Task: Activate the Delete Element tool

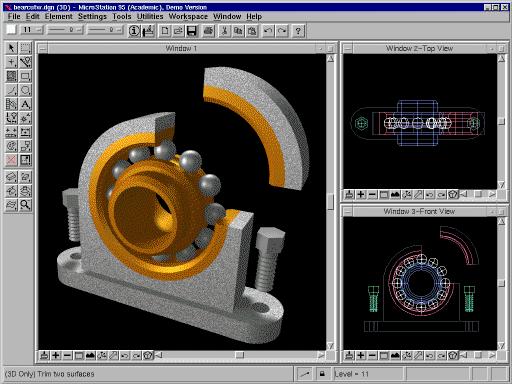Action: (x=11, y=160)
